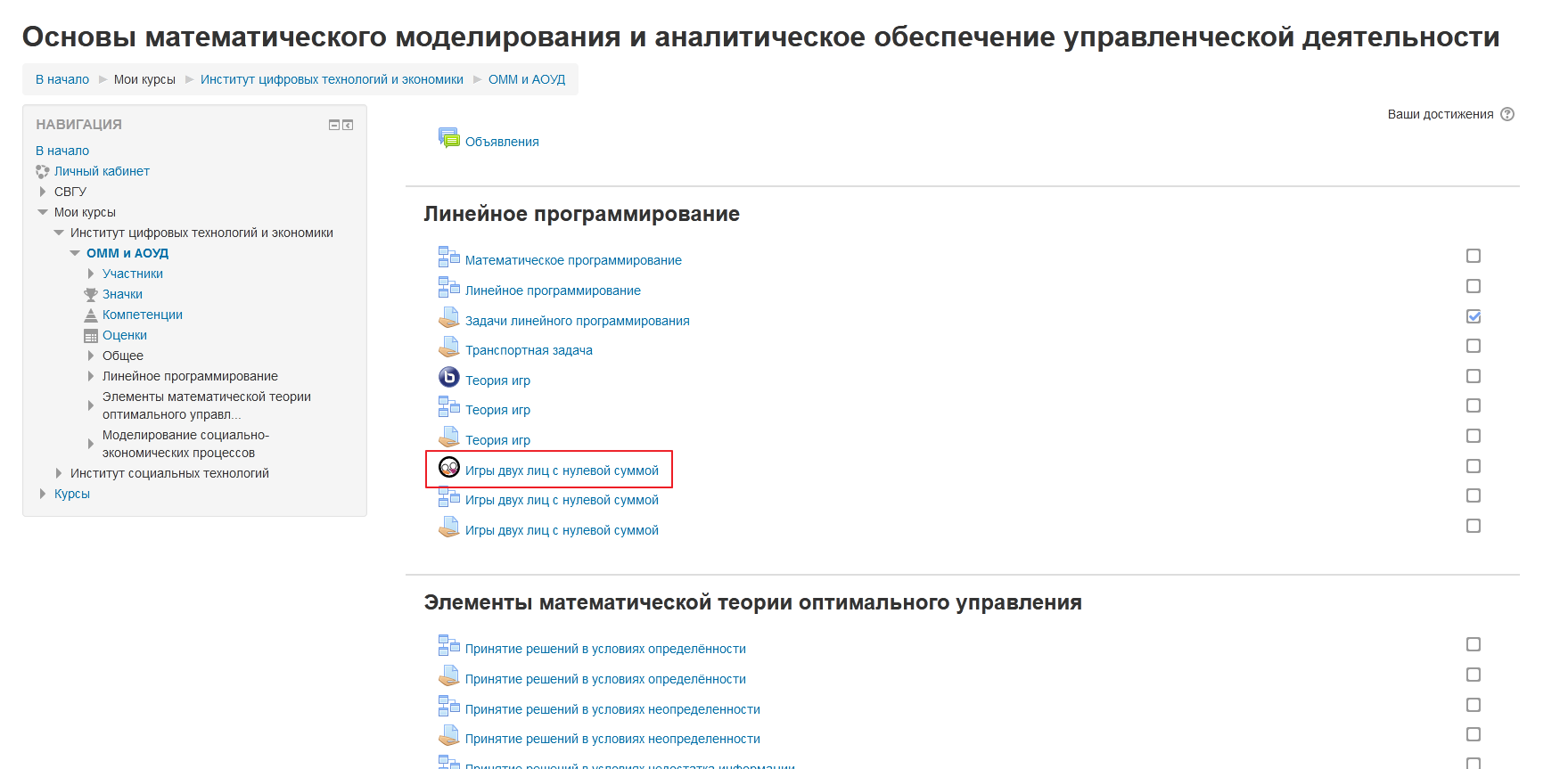
Task: Click the highlighted Игры двух лиц round icon
Action: (x=449, y=467)
